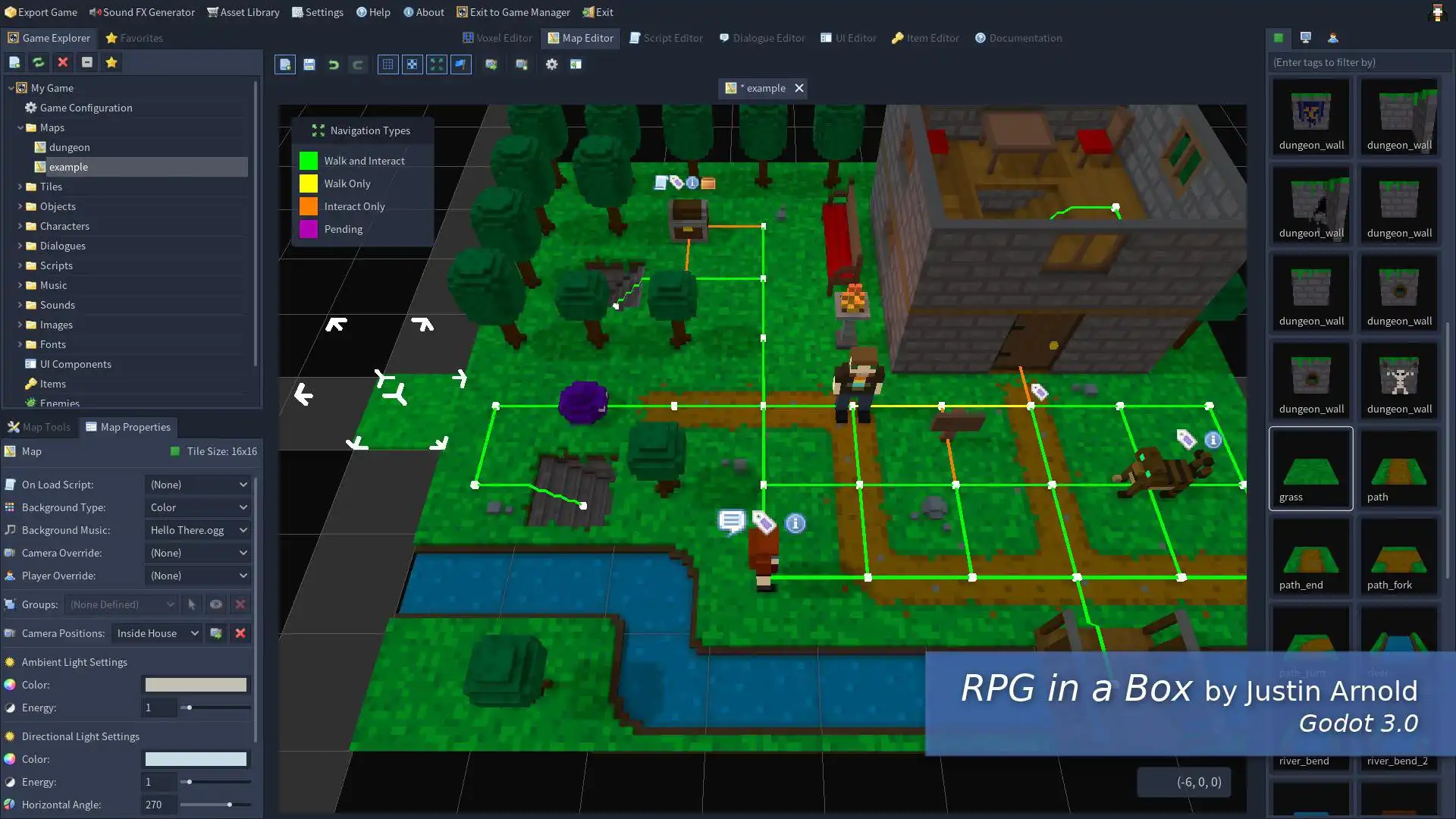Image resolution: width=1456 pixels, height=819 pixels.
Task: Drag the Ambient Light Energy slider
Action: [189, 707]
